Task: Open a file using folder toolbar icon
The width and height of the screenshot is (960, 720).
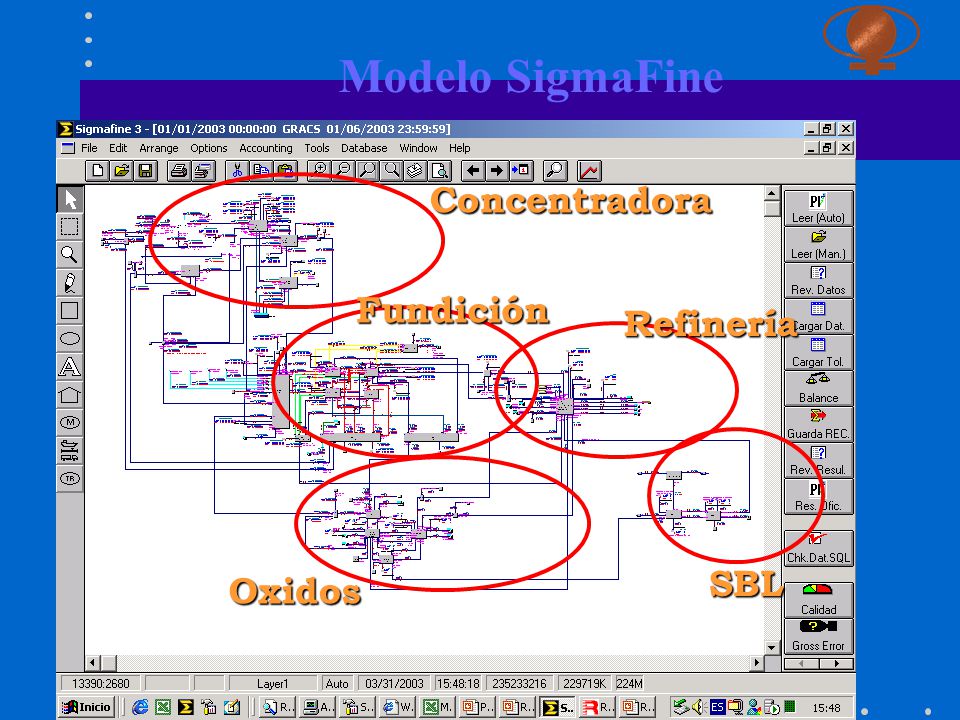Action: pos(121,171)
